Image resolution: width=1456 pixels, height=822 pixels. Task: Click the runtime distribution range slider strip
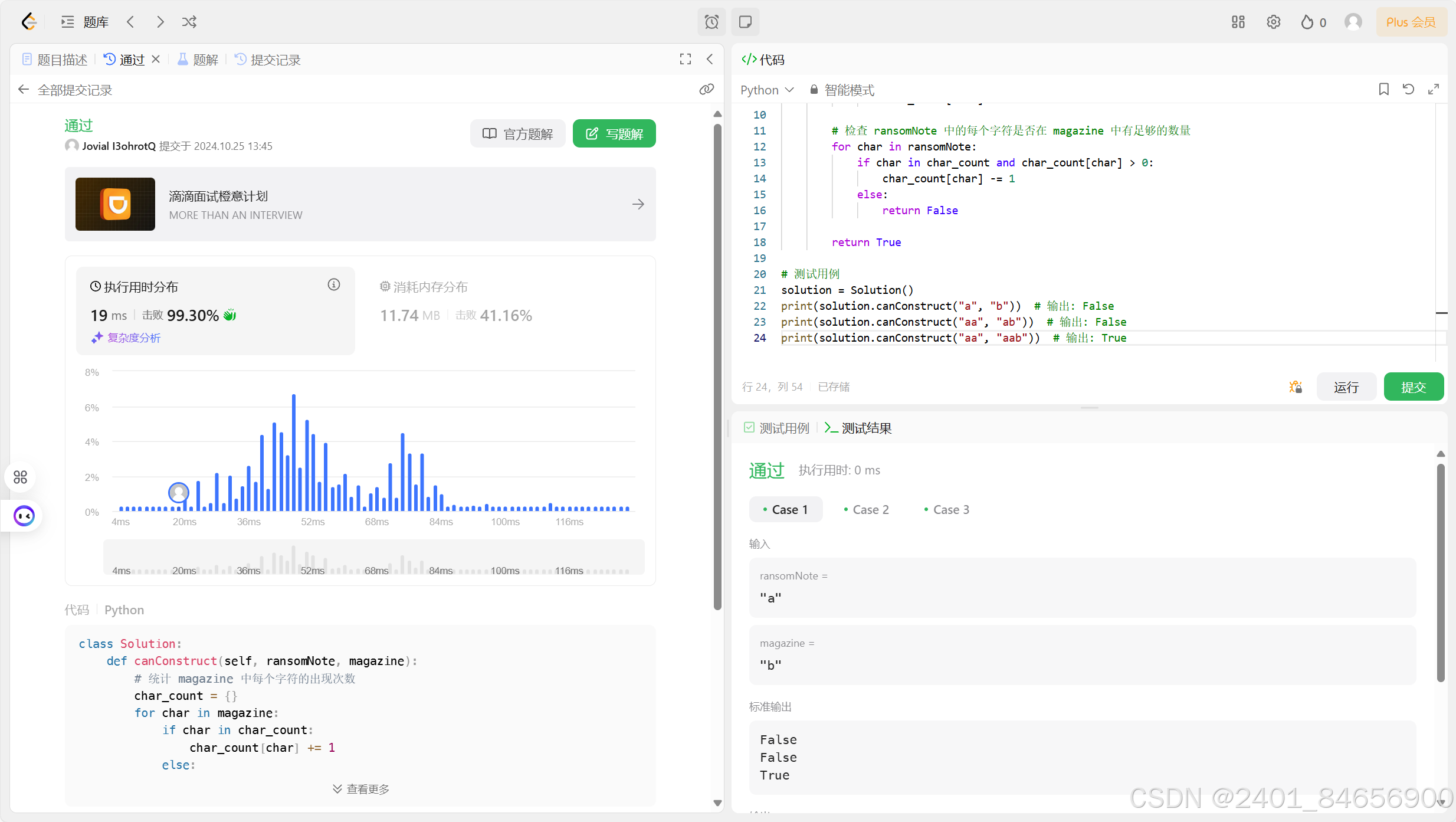(x=373, y=557)
